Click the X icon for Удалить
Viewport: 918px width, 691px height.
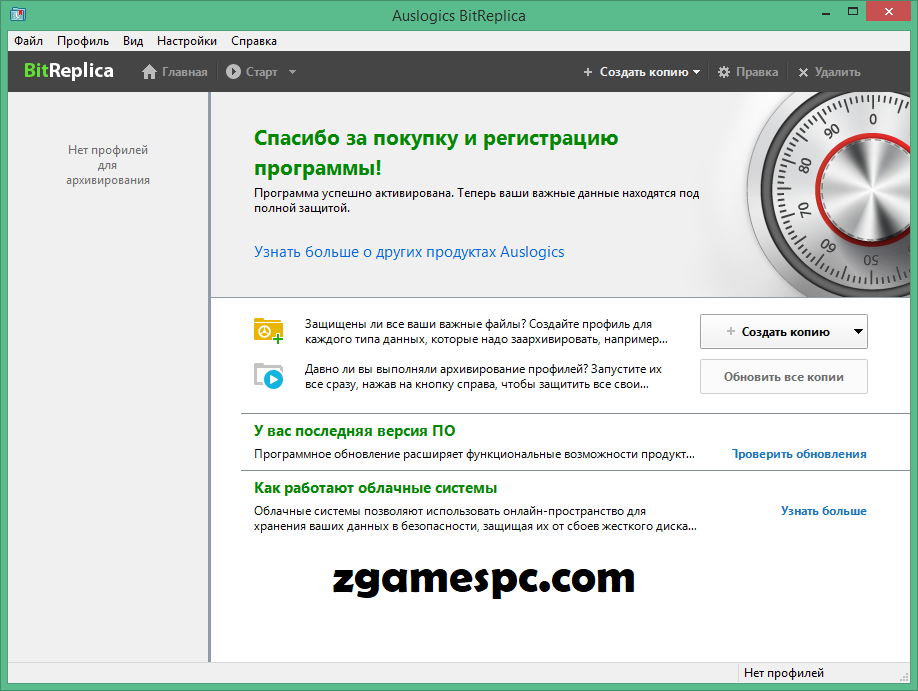coord(803,72)
